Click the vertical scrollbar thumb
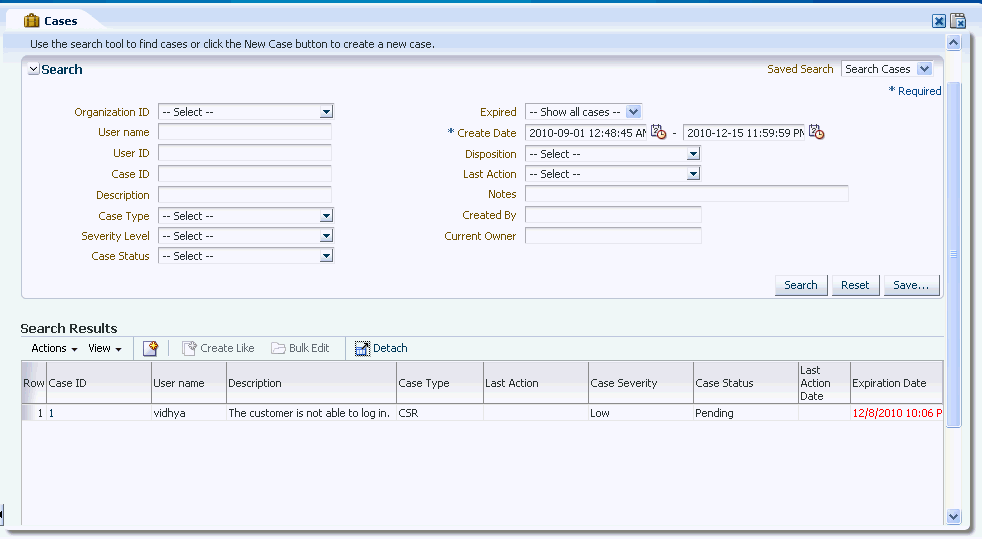Screen dimensions: 982x539 pos(953,254)
